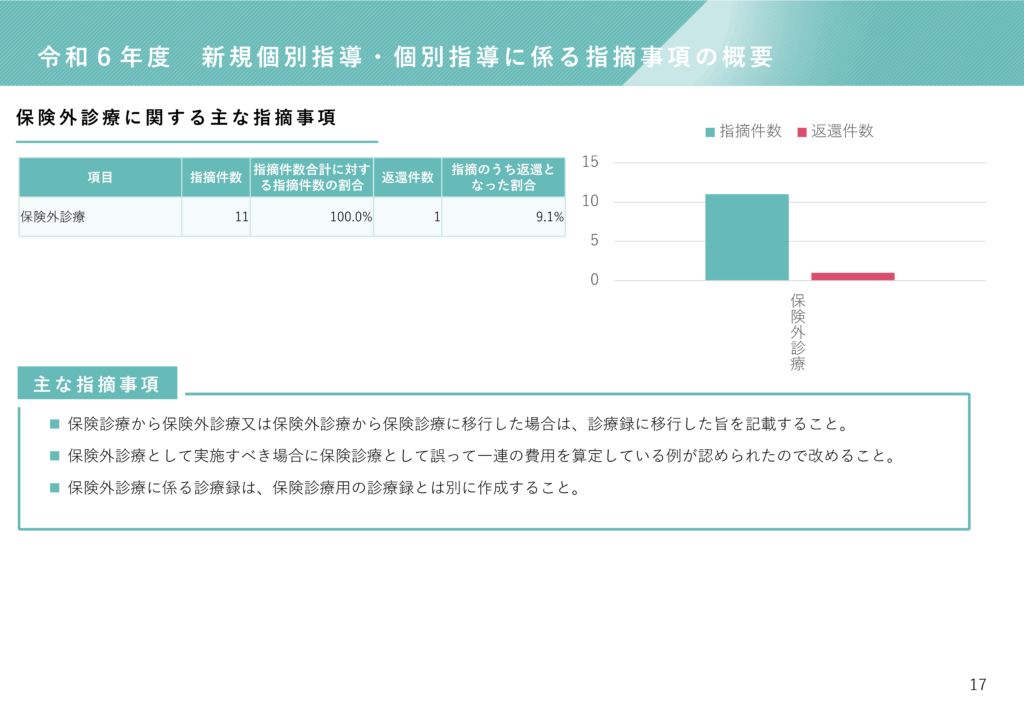Click the teal square bullet of first item
Screen dimensions: 1024x709
55,424
